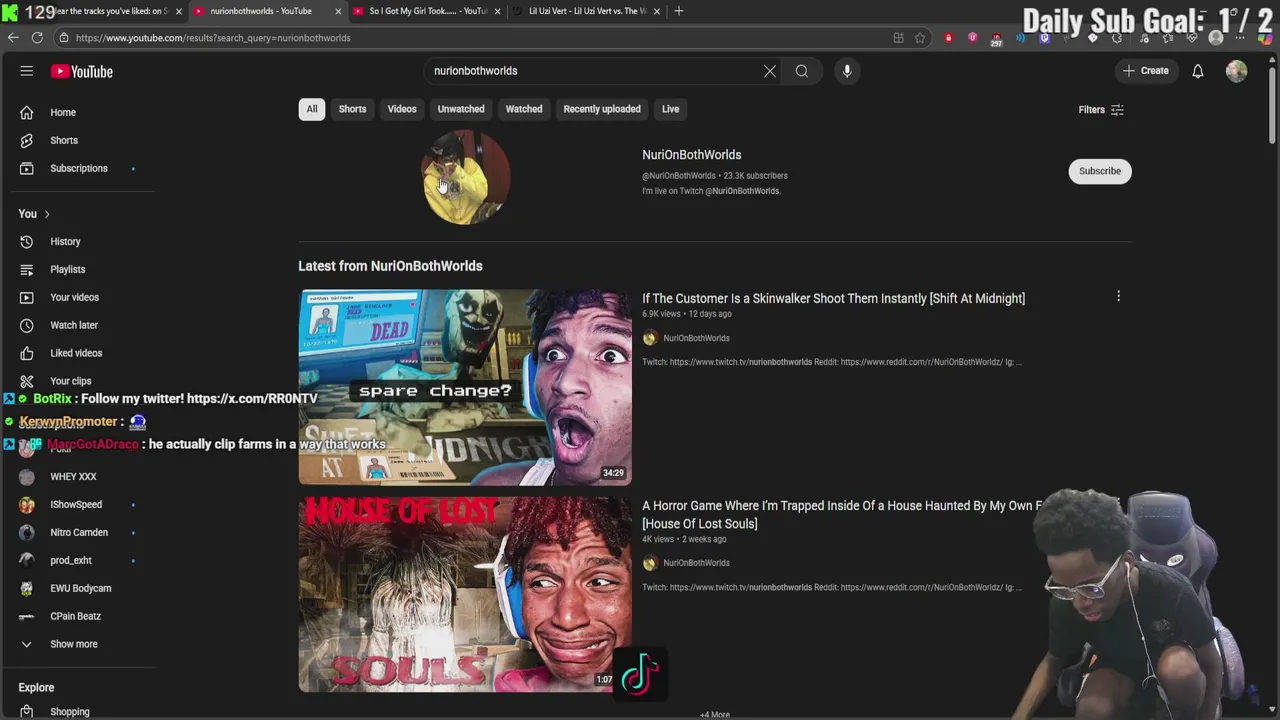Open House Of Lost Souls video title

pyautogui.click(x=842, y=515)
